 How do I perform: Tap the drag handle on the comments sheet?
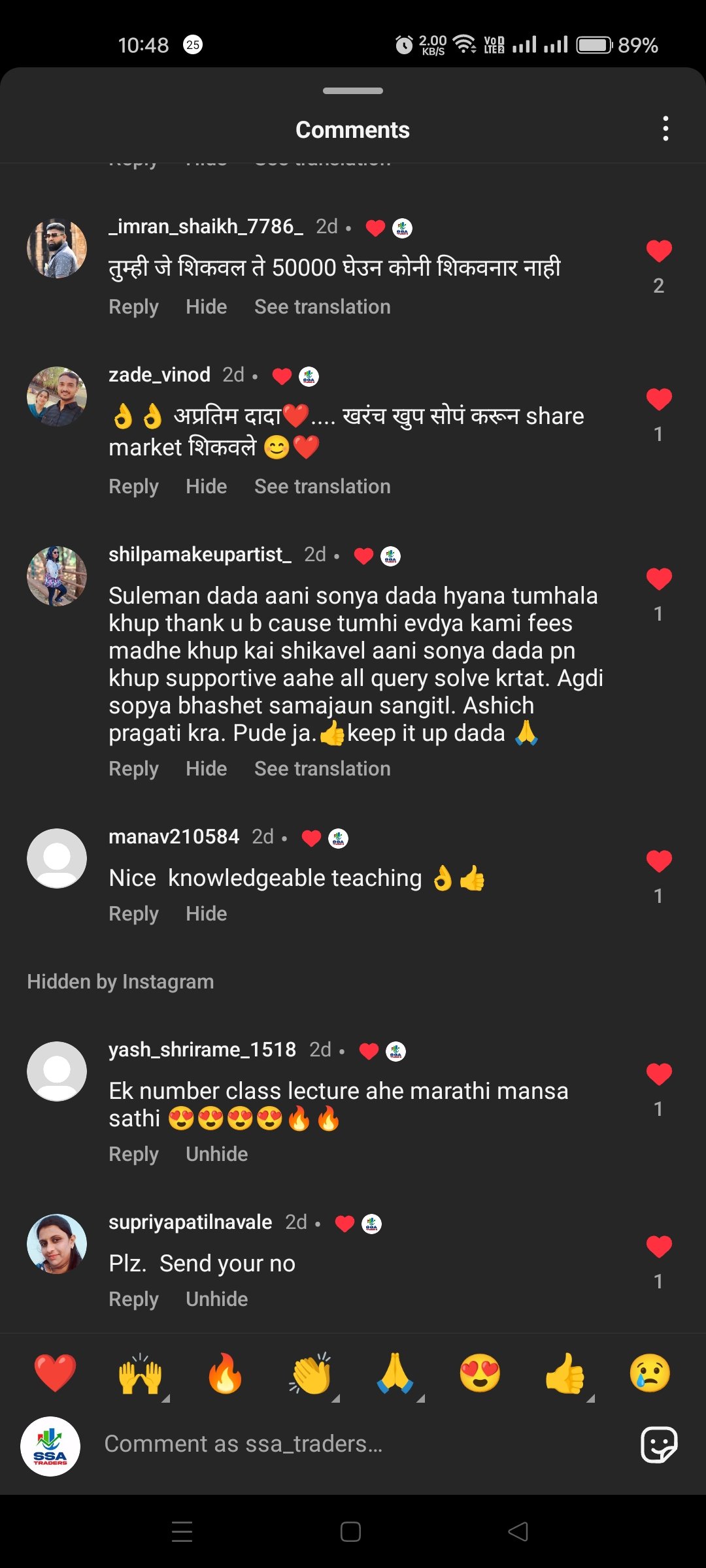click(x=353, y=91)
